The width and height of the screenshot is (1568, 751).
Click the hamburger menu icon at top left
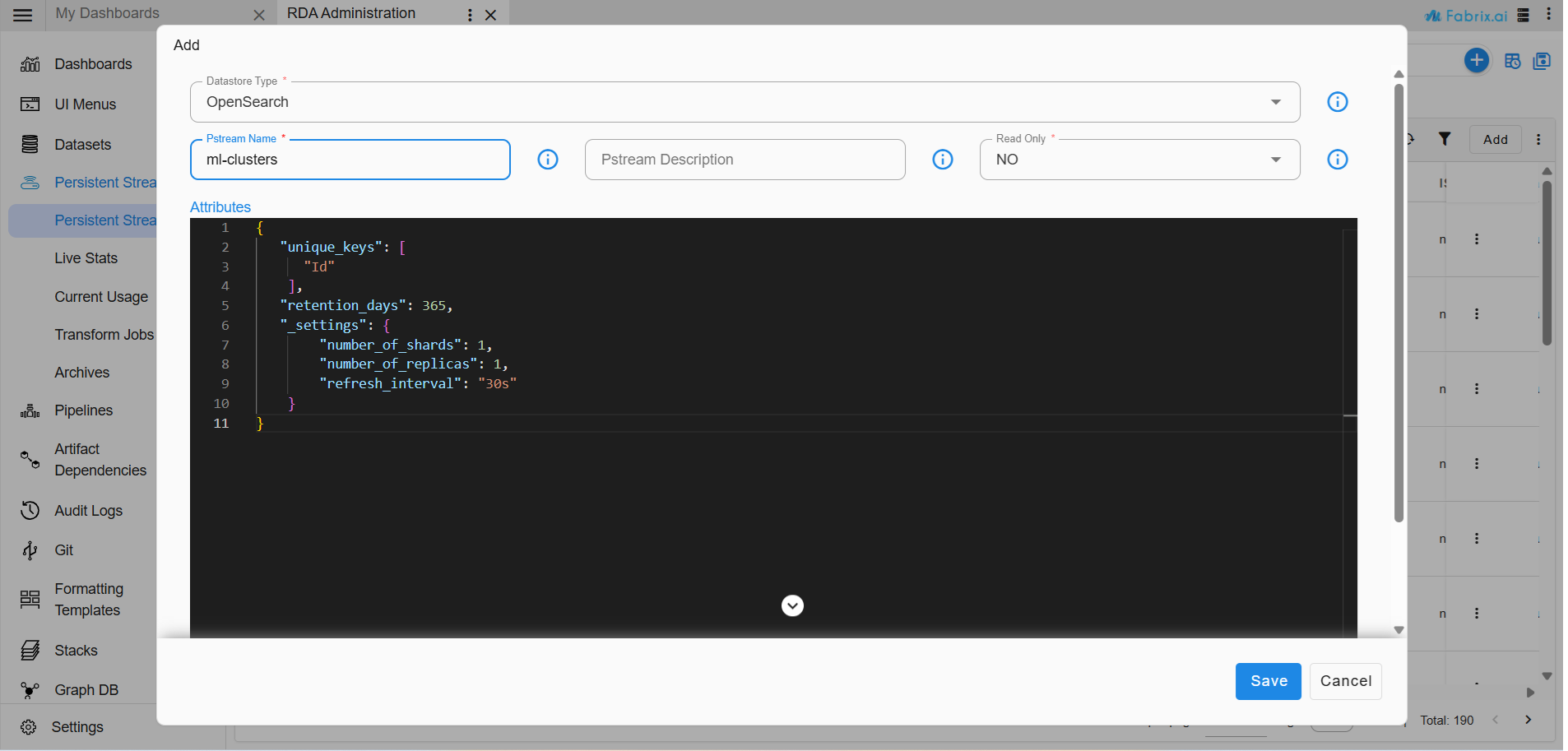click(x=23, y=15)
